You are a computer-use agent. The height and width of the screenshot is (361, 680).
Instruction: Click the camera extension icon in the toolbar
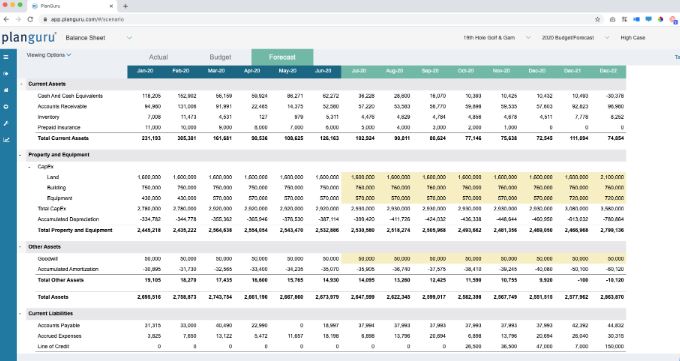click(612, 19)
